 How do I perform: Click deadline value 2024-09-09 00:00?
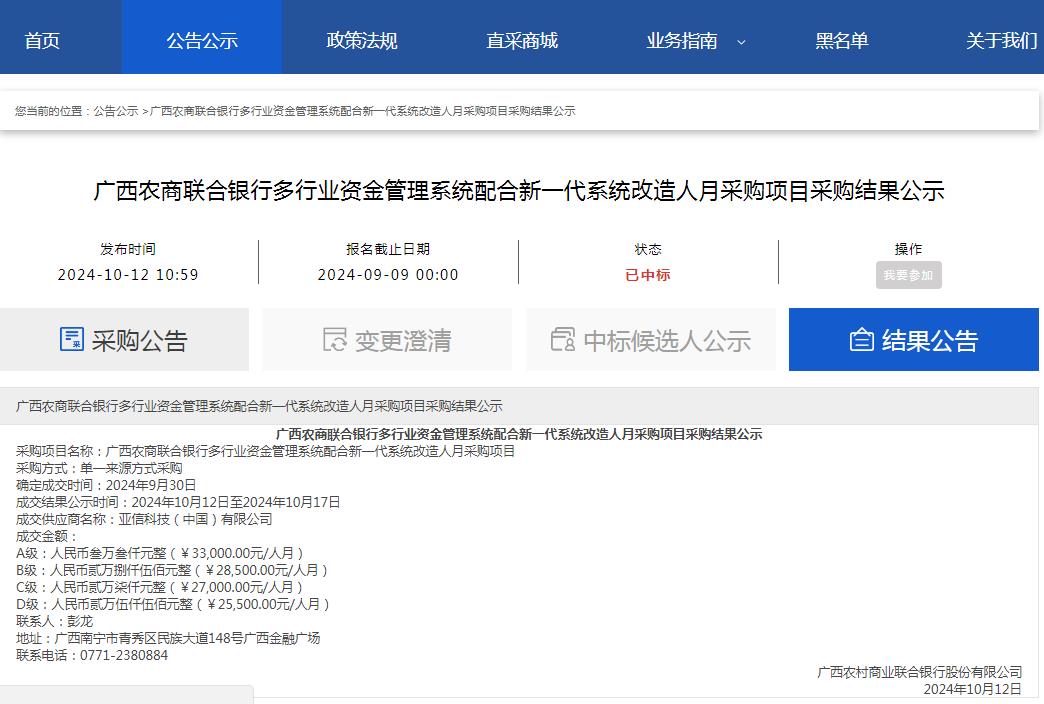[x=388, y=275]
